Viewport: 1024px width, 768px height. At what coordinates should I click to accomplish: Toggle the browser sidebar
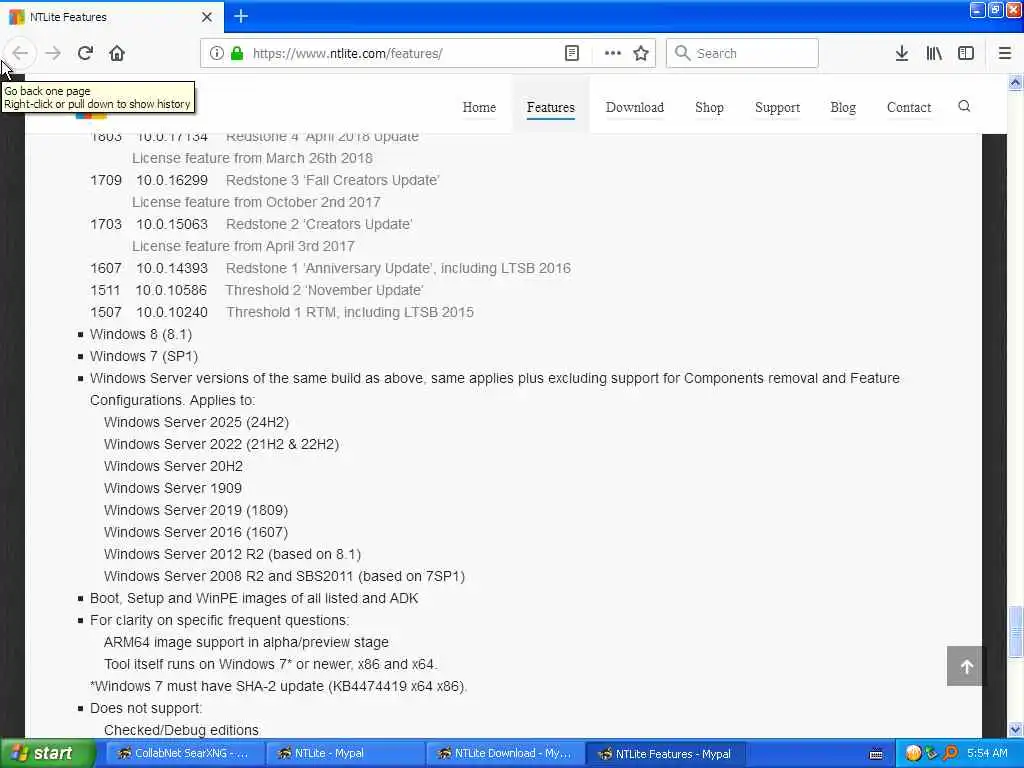(x=966, y=53)
